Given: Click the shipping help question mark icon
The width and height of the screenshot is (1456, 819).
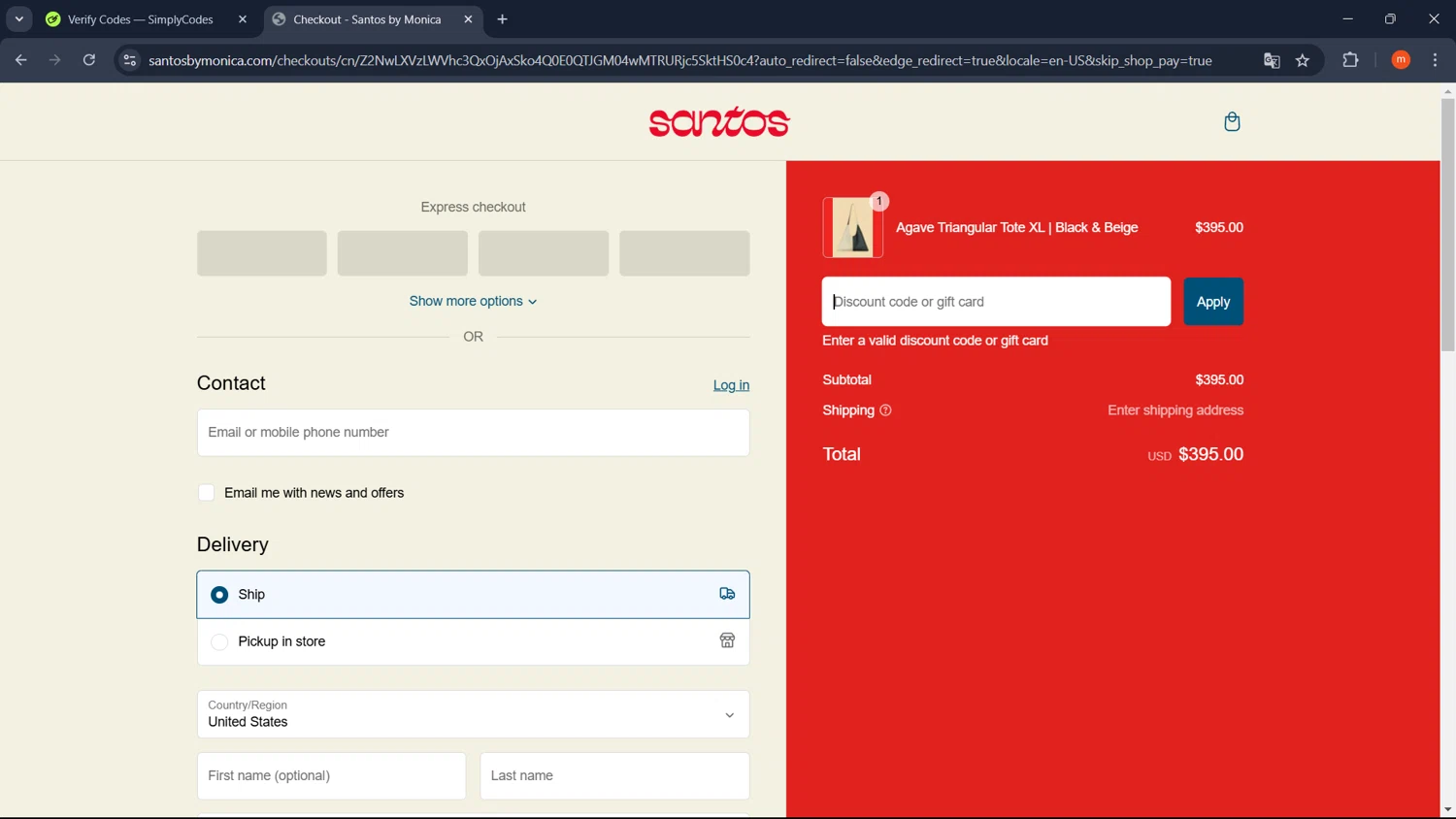Looking at the screenshot, I should [885, 410].
